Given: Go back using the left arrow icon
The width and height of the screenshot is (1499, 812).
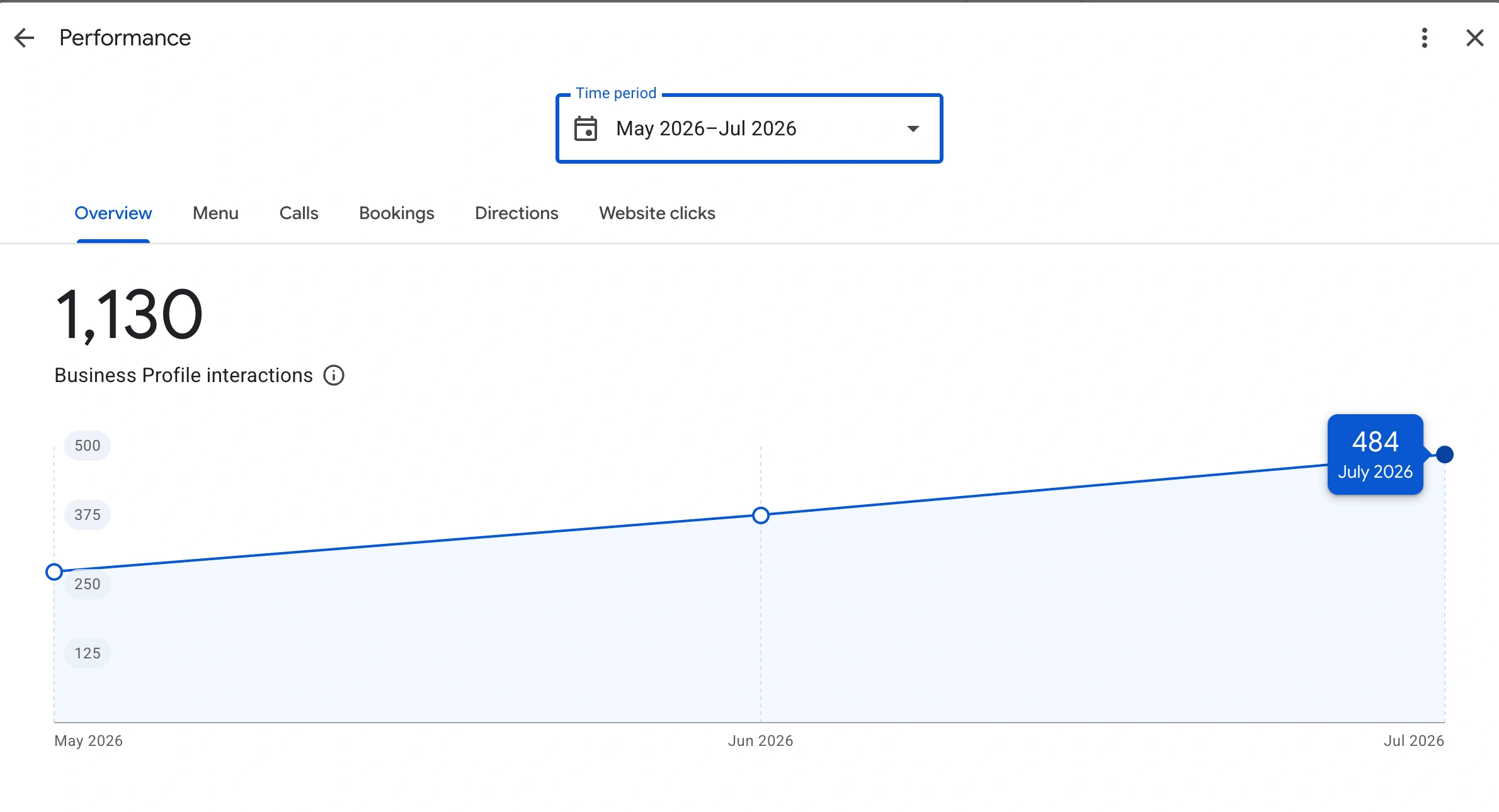Looking at the screenshot, I should coord(24,38).
